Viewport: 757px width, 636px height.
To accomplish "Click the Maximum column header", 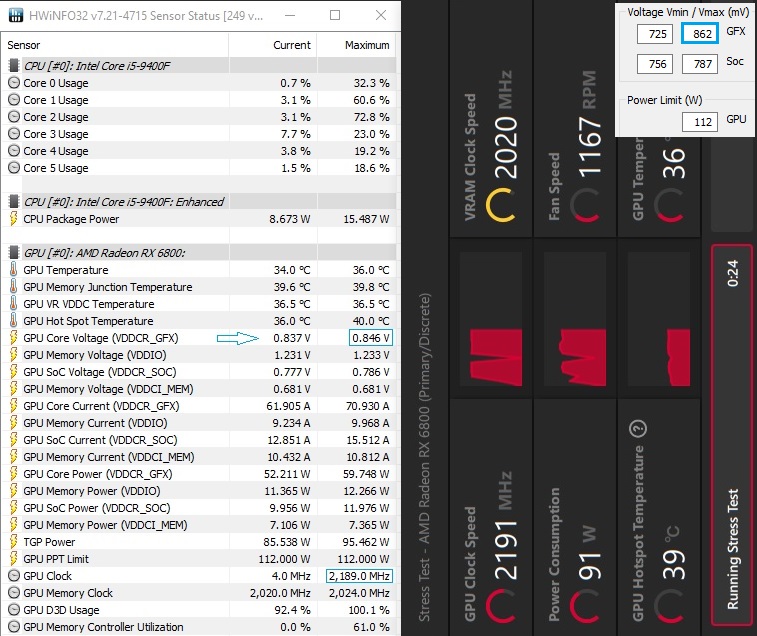I will coord(367,45).
